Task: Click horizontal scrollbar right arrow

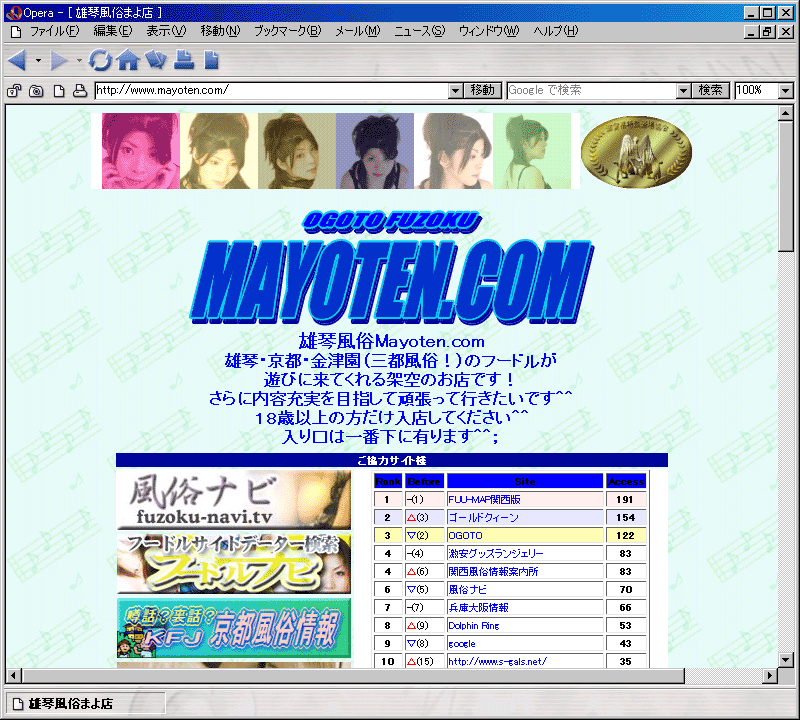Action: (770, 676)
